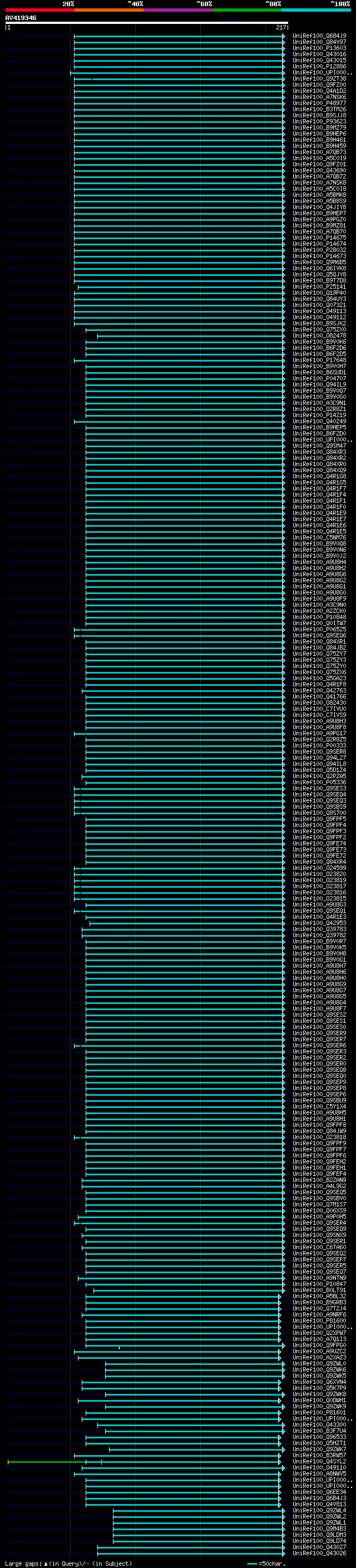Select the UniRef100_A7NSK6 label
Screen dimensions: 356x1568
(x=319, y=97)
